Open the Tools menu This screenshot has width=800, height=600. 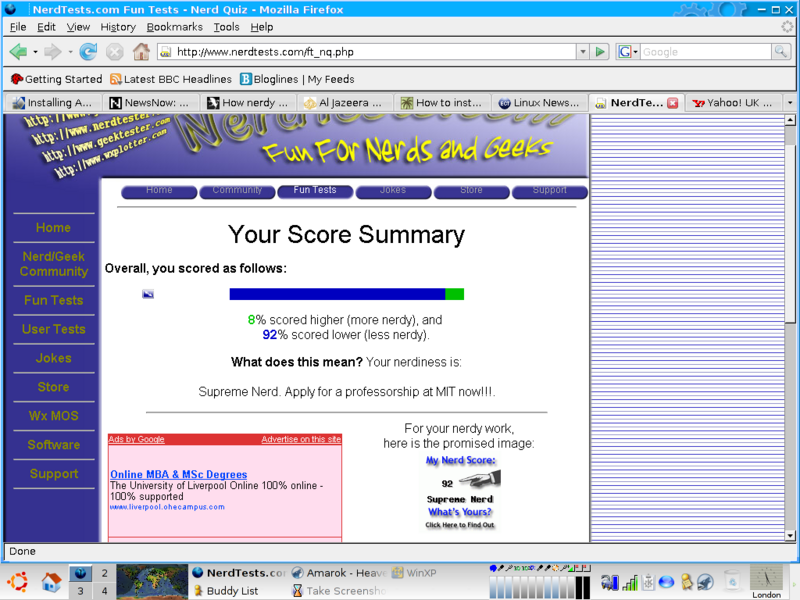click(x=226, y=27)
